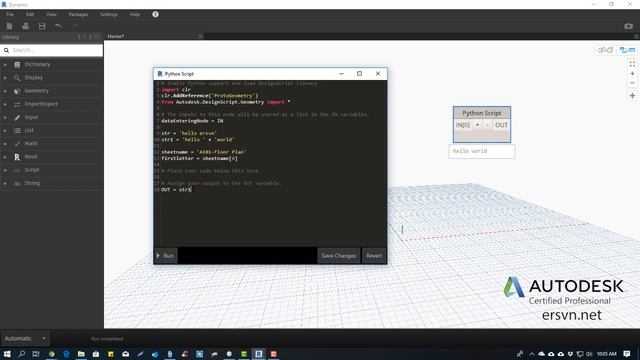Open the Help menu
The width and height of the screenshot is (640, 360).
click(135, 14)
